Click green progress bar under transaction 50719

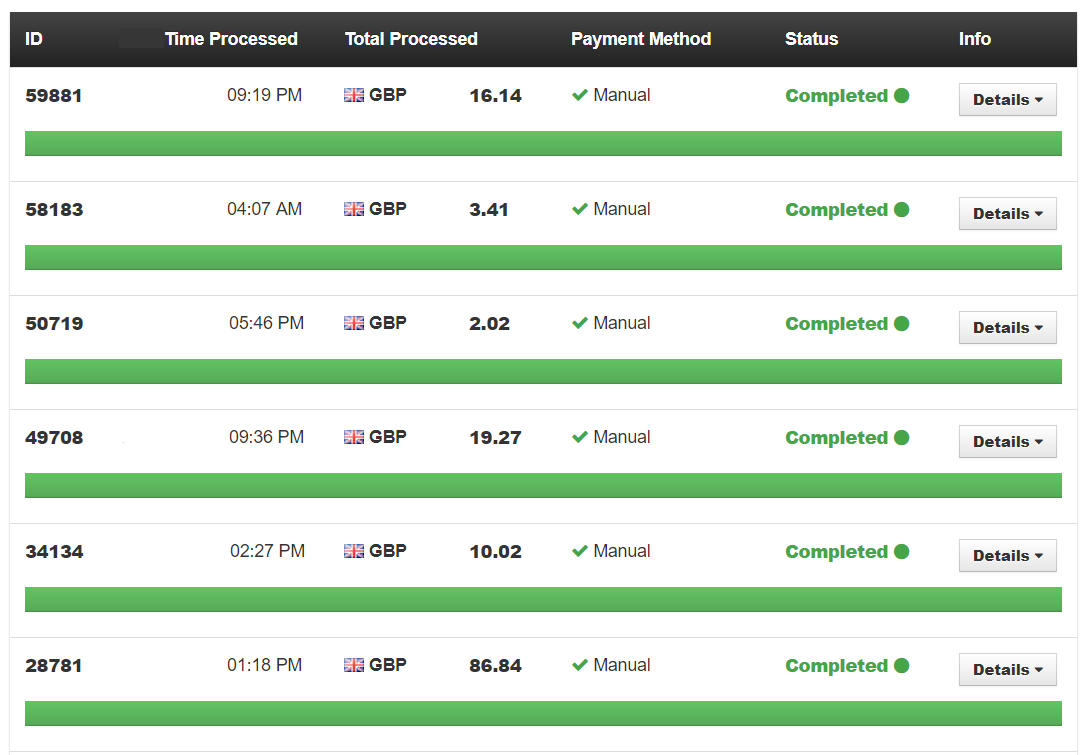543,371
